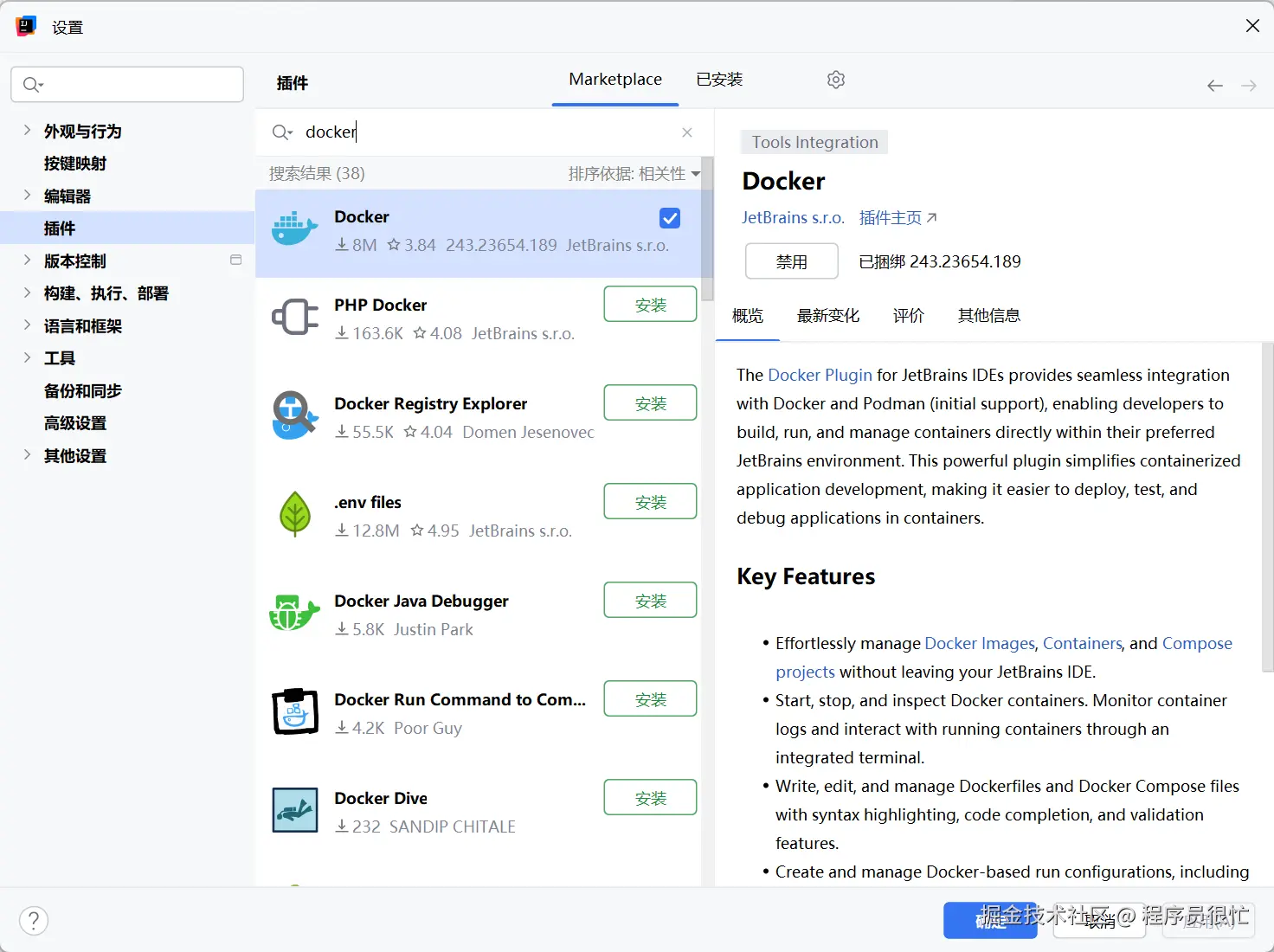Clear the docker search text

tap(687, 132)
